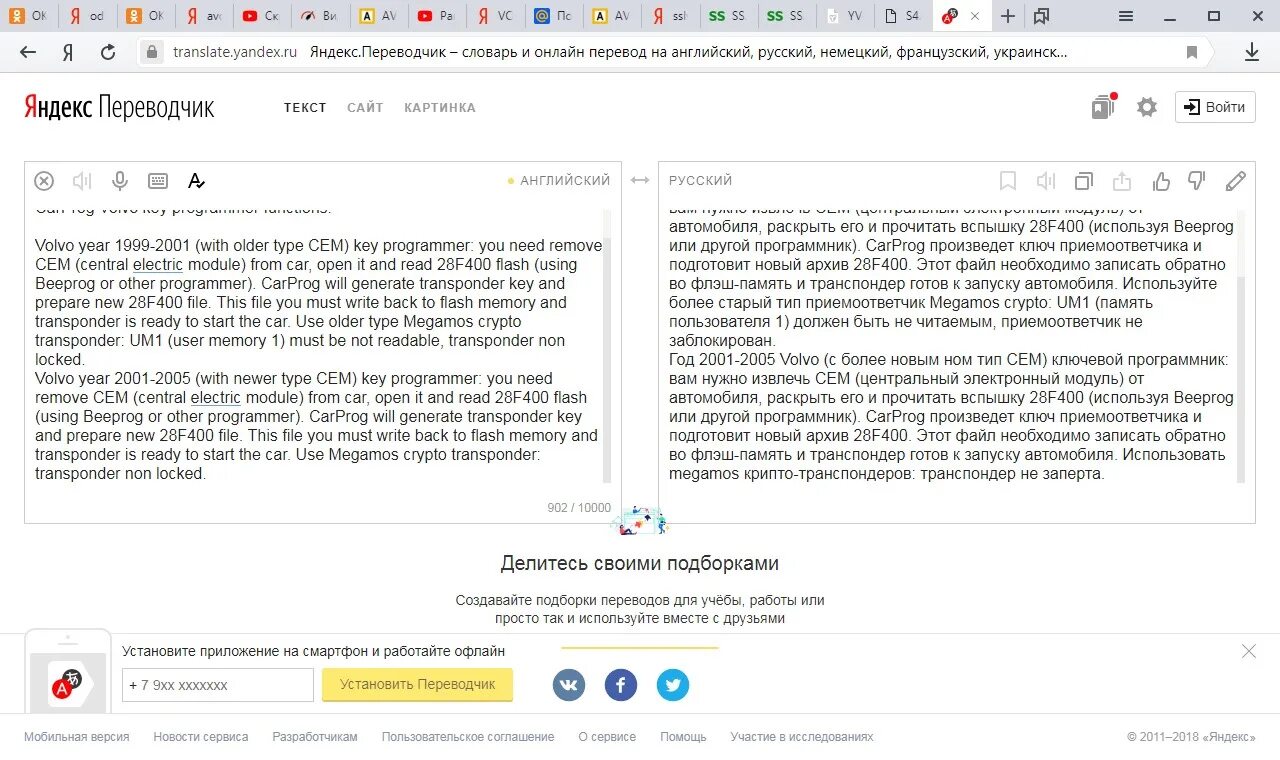Clear the English source text with the X icon

point(44,181)
